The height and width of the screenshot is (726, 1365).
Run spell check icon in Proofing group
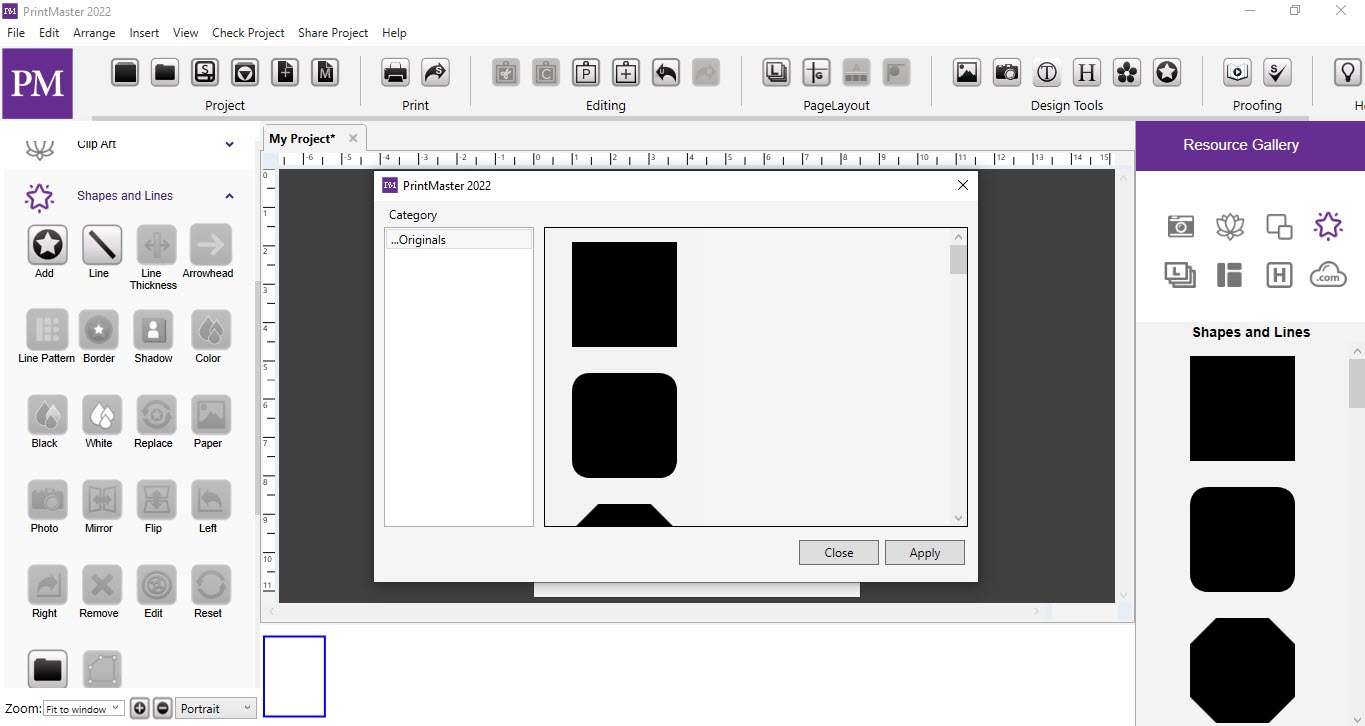[1278, 72]
